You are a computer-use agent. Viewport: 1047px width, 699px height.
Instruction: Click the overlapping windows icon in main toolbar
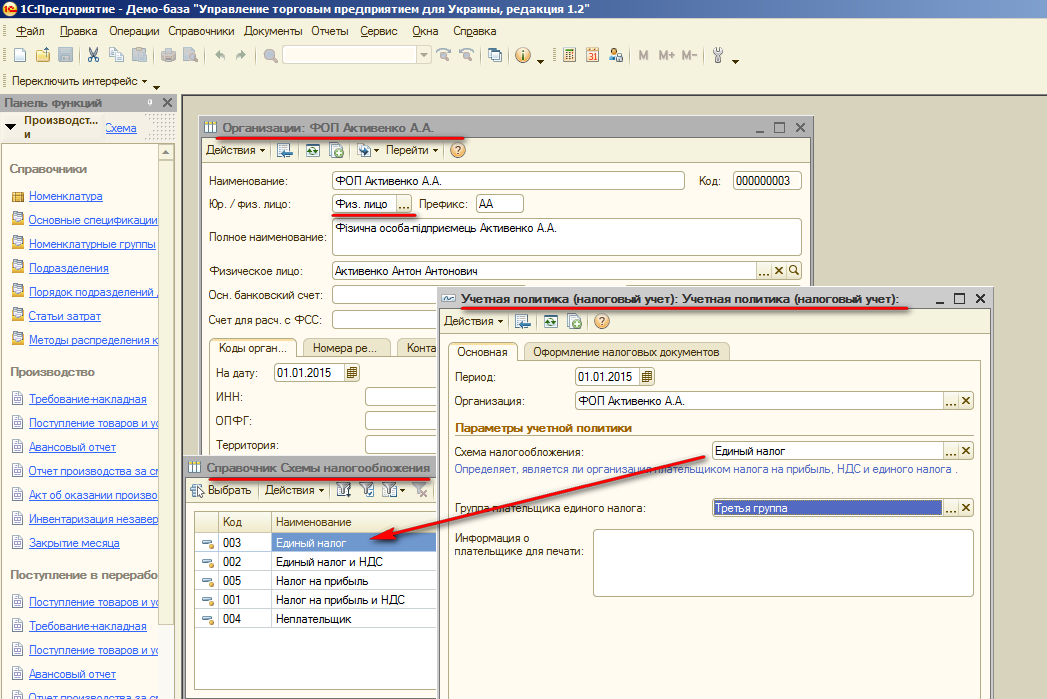pyautogui.click(x=495, y=55)
